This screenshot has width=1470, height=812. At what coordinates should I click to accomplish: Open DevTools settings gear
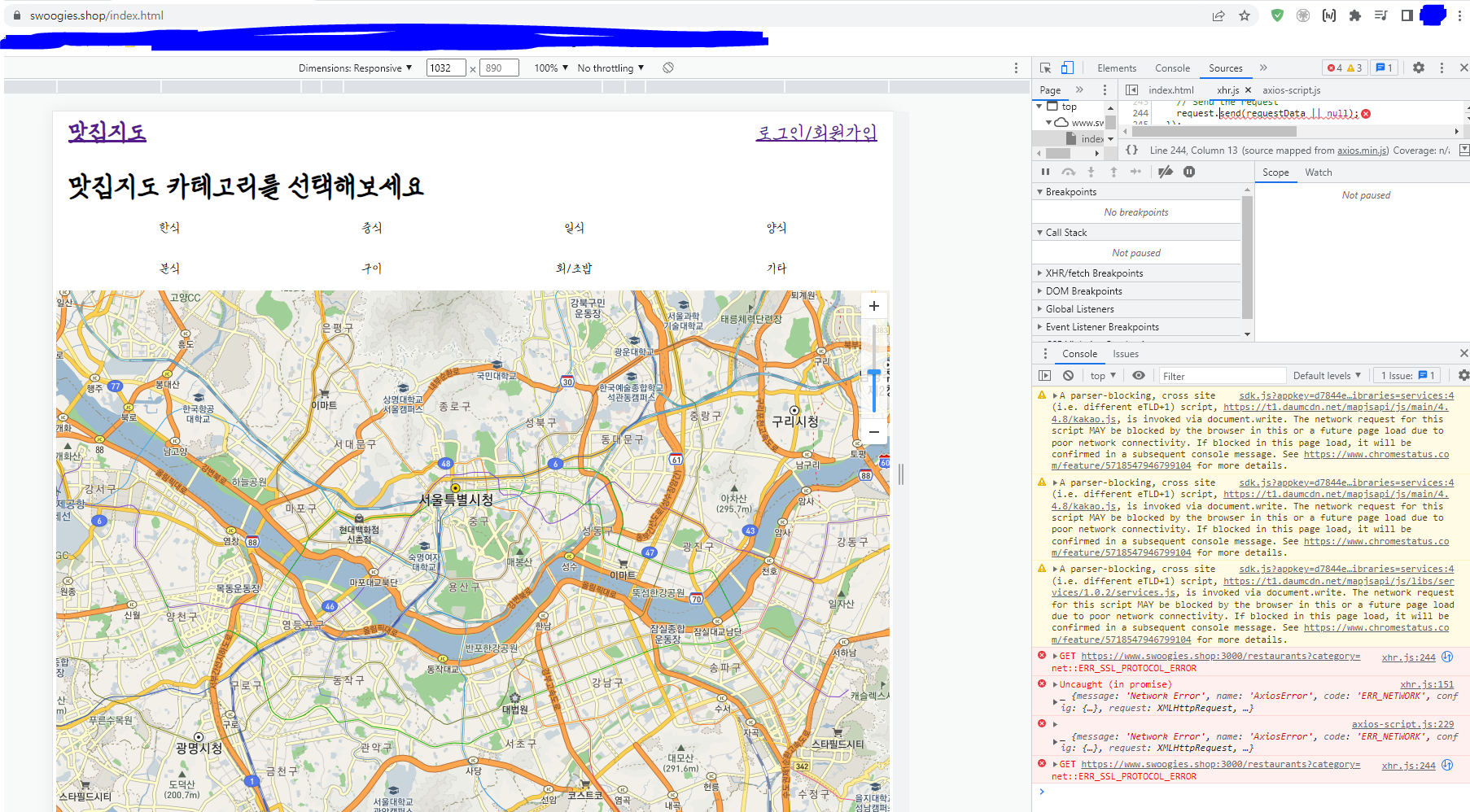[1419, 68]
